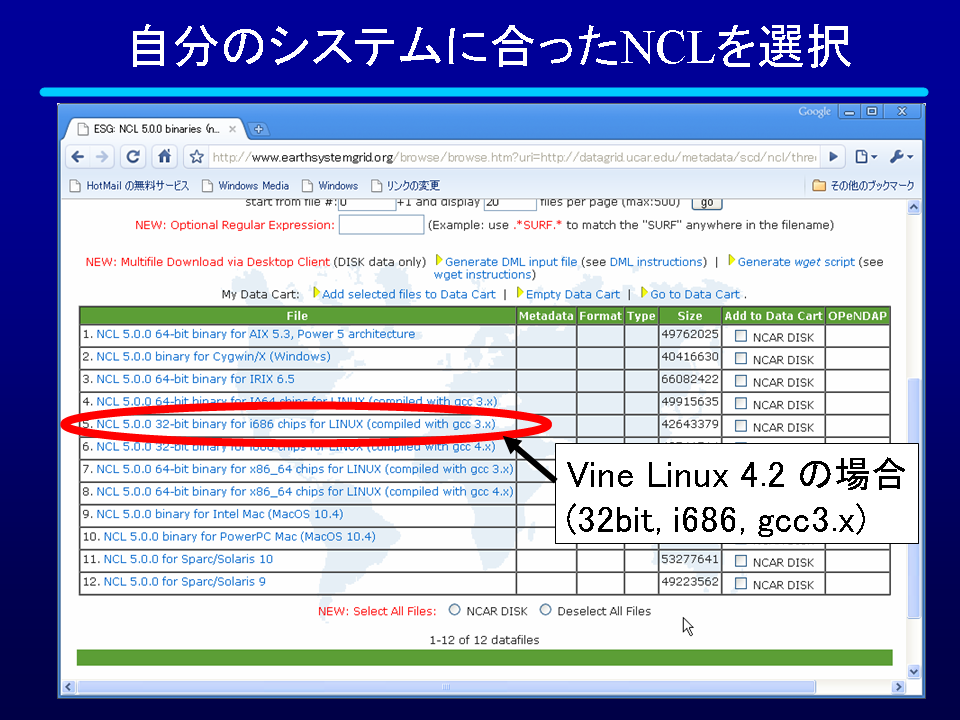Open the x86_64 LINUX gcc 4.x binary link
This screenshot has width=960, height=720.
tap(304, 492)
